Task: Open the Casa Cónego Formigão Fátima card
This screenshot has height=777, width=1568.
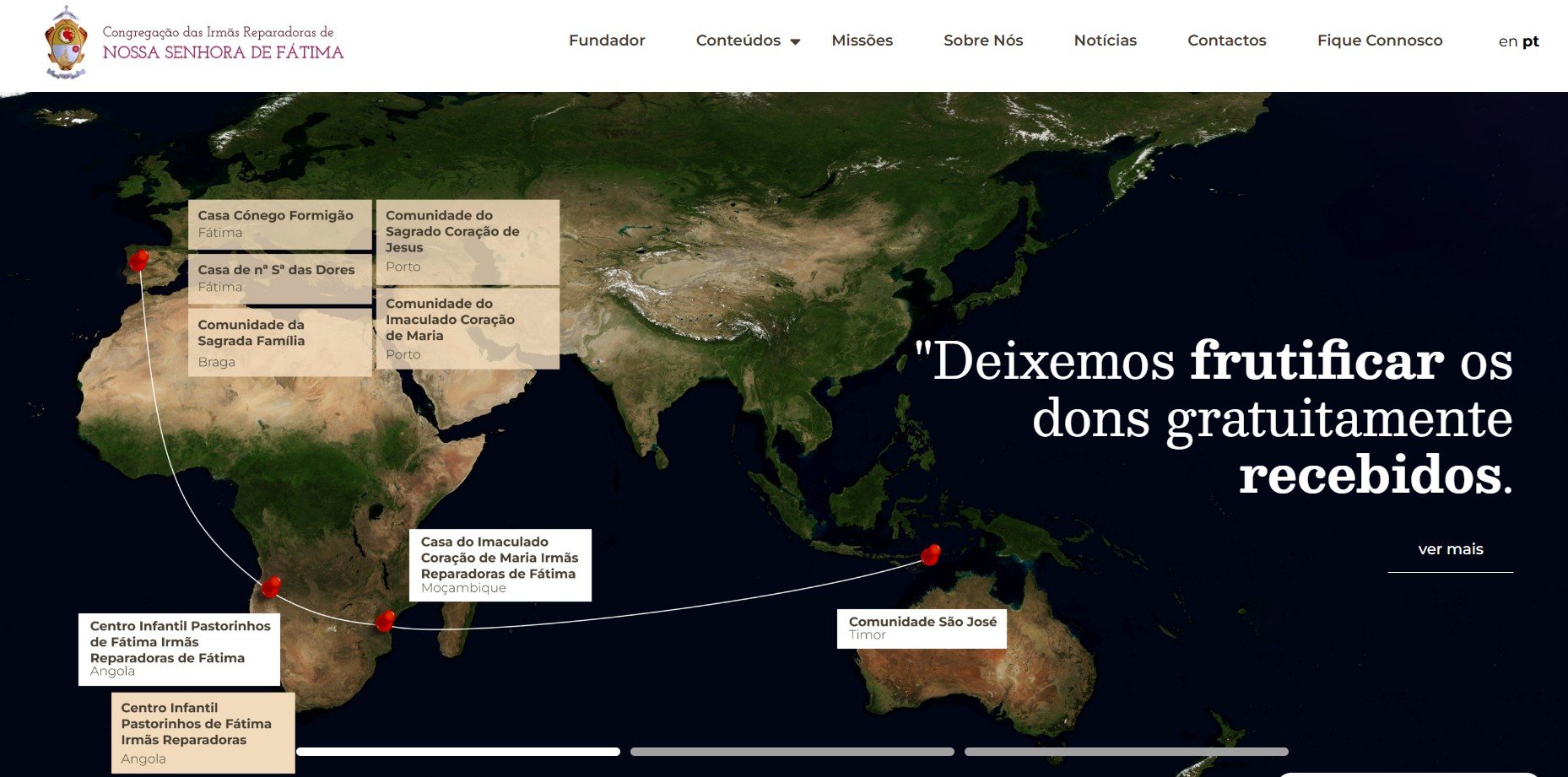Action: tap(280, 224)
